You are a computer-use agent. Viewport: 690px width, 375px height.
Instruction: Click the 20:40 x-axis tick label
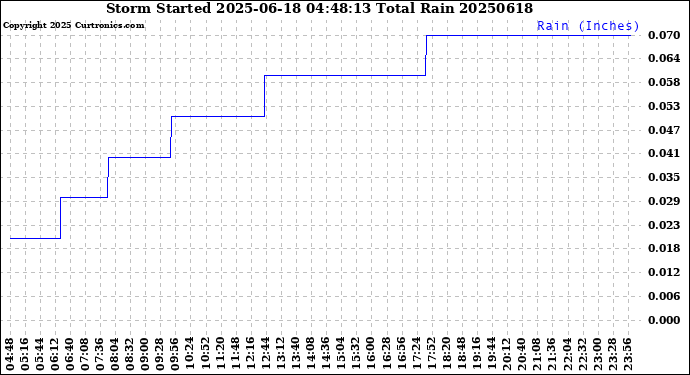tap(522, 354)
